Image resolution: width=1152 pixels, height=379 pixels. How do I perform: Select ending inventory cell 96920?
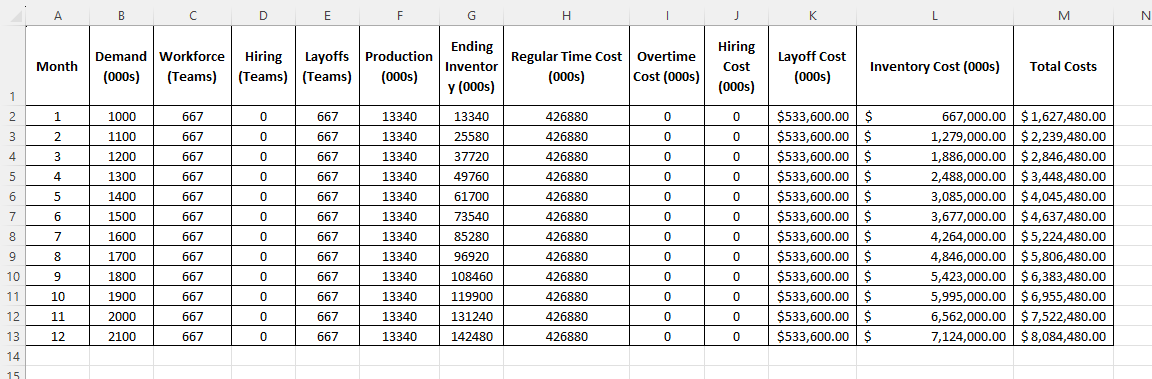(471, 256)
